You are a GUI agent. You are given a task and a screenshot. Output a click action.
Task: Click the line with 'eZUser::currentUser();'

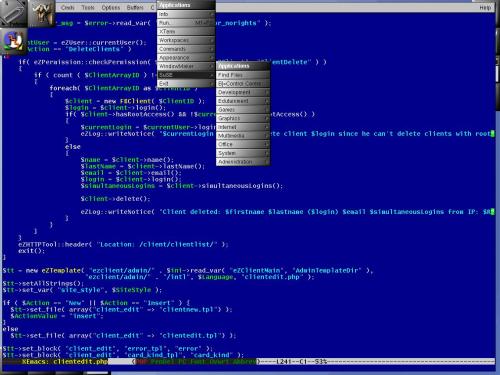[x=87, y=43]
